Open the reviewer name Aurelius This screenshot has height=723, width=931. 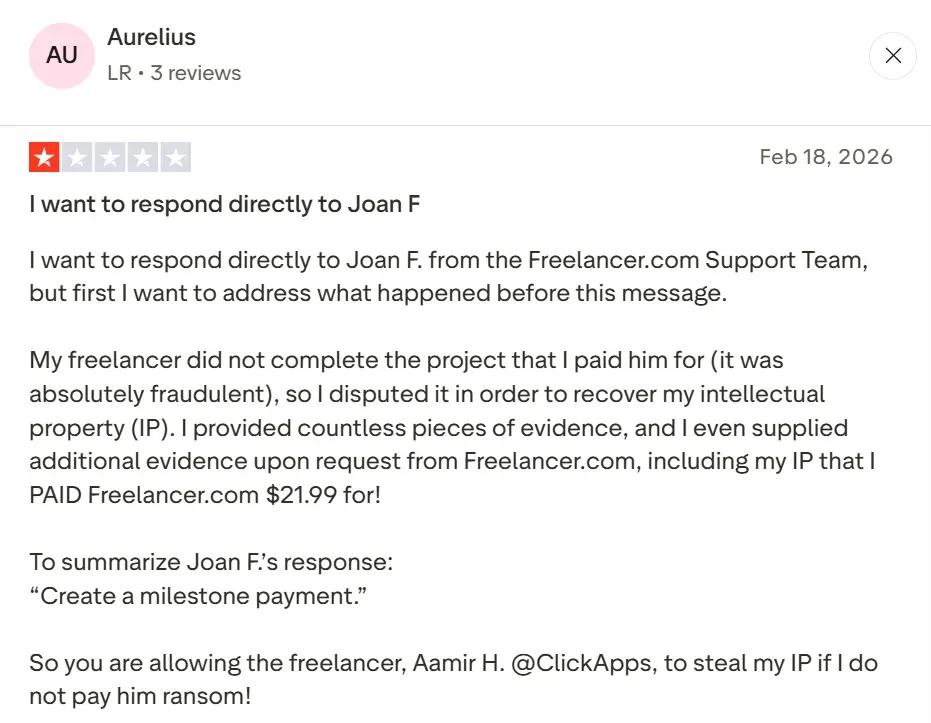coord(151,37)
